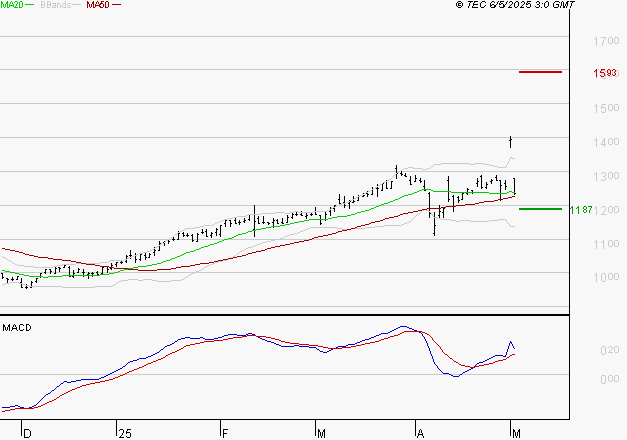The height and width of the screenshot is (440, 627).
Task: Click the 1000 price axis label
Action: click(606, 277)
